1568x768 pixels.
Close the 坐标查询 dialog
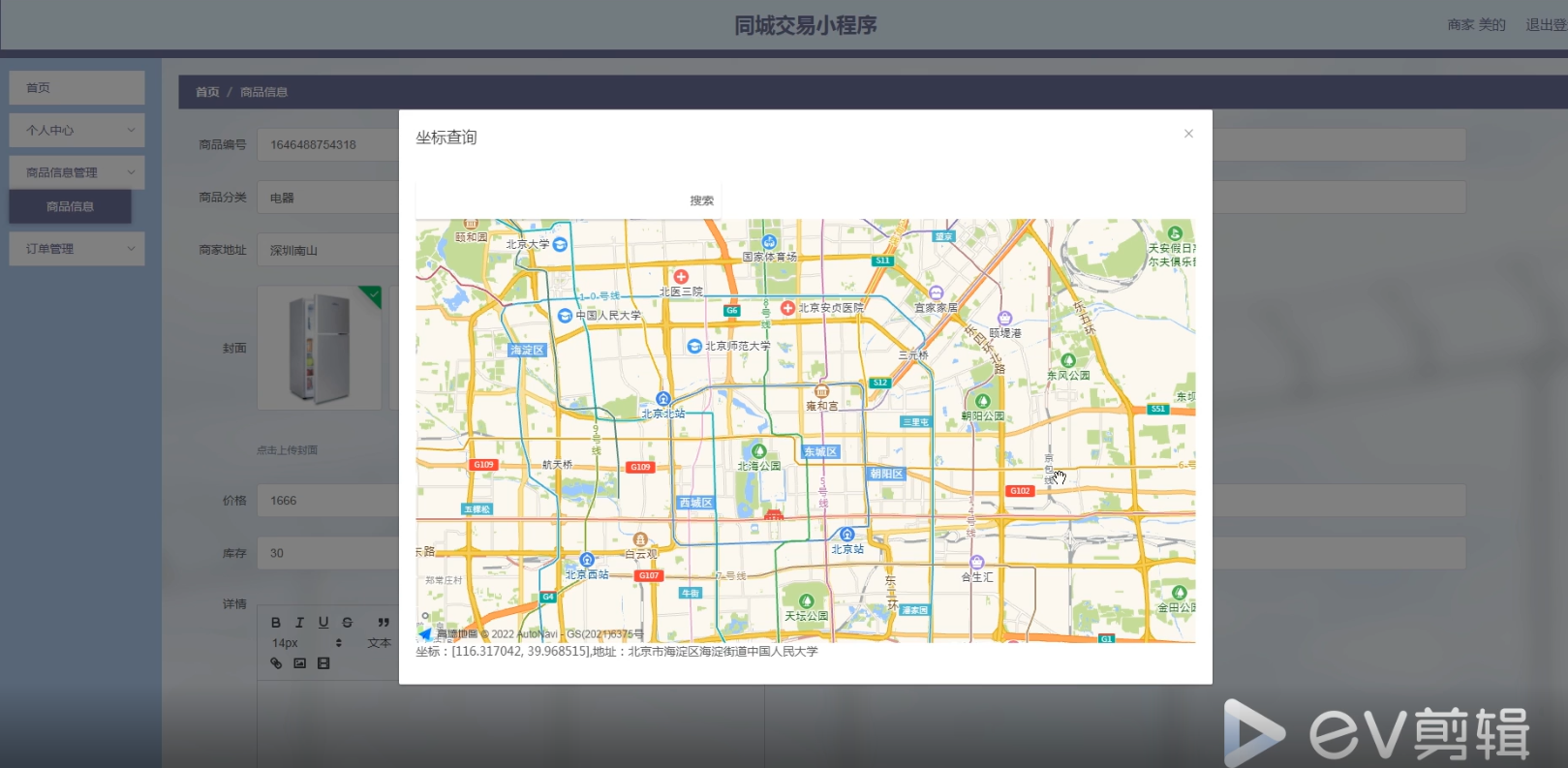click(x=1188, y=134)
